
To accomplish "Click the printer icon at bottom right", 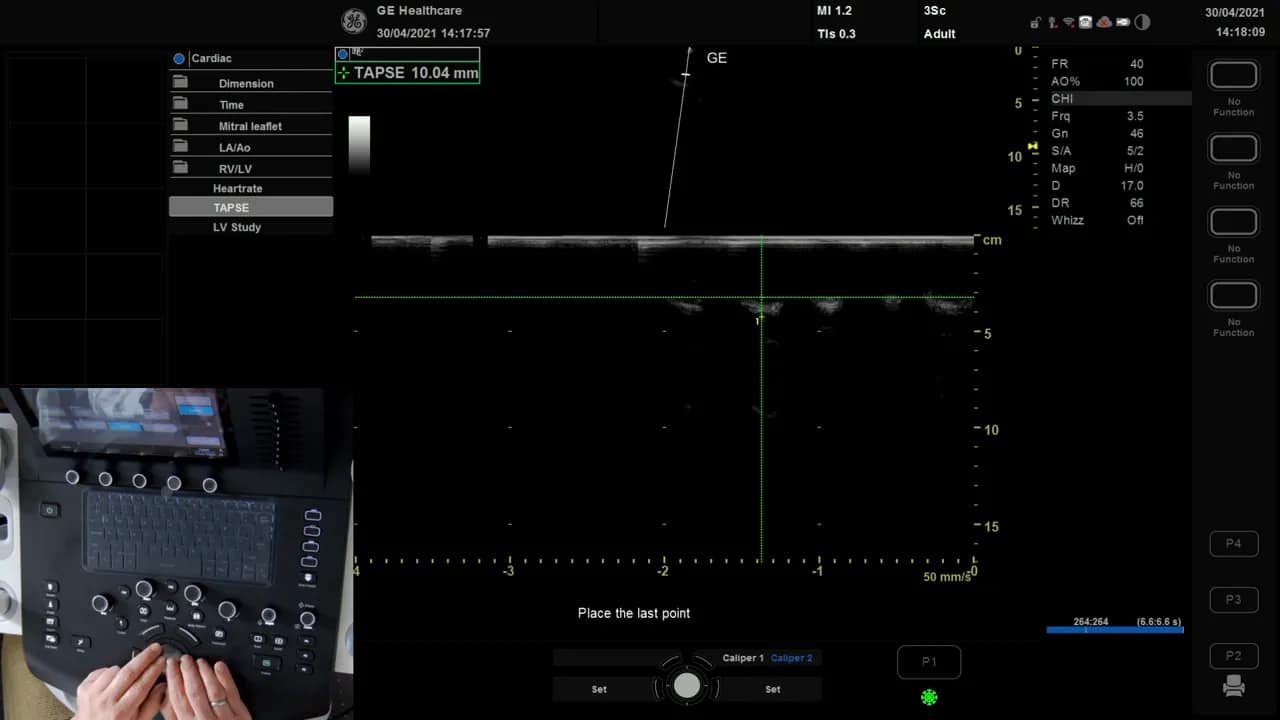I will click(1233, 687).
